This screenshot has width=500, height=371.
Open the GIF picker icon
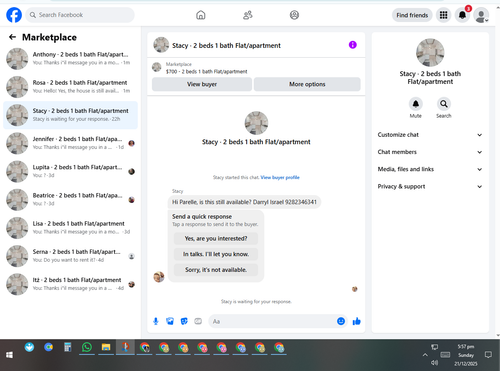[x=198, y=321]
